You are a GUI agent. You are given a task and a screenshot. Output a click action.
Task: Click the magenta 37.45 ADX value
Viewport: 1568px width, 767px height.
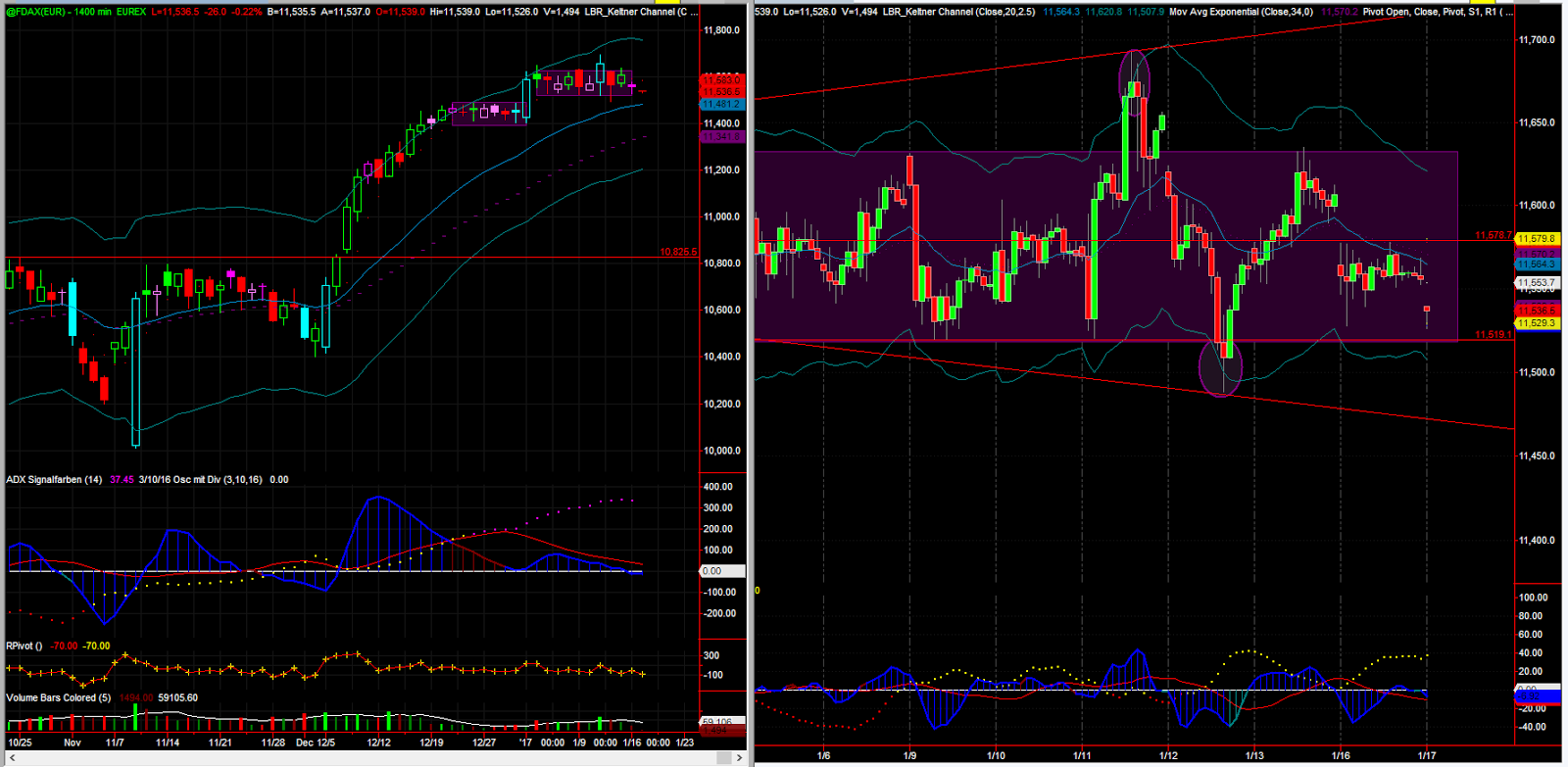[122, 480]
